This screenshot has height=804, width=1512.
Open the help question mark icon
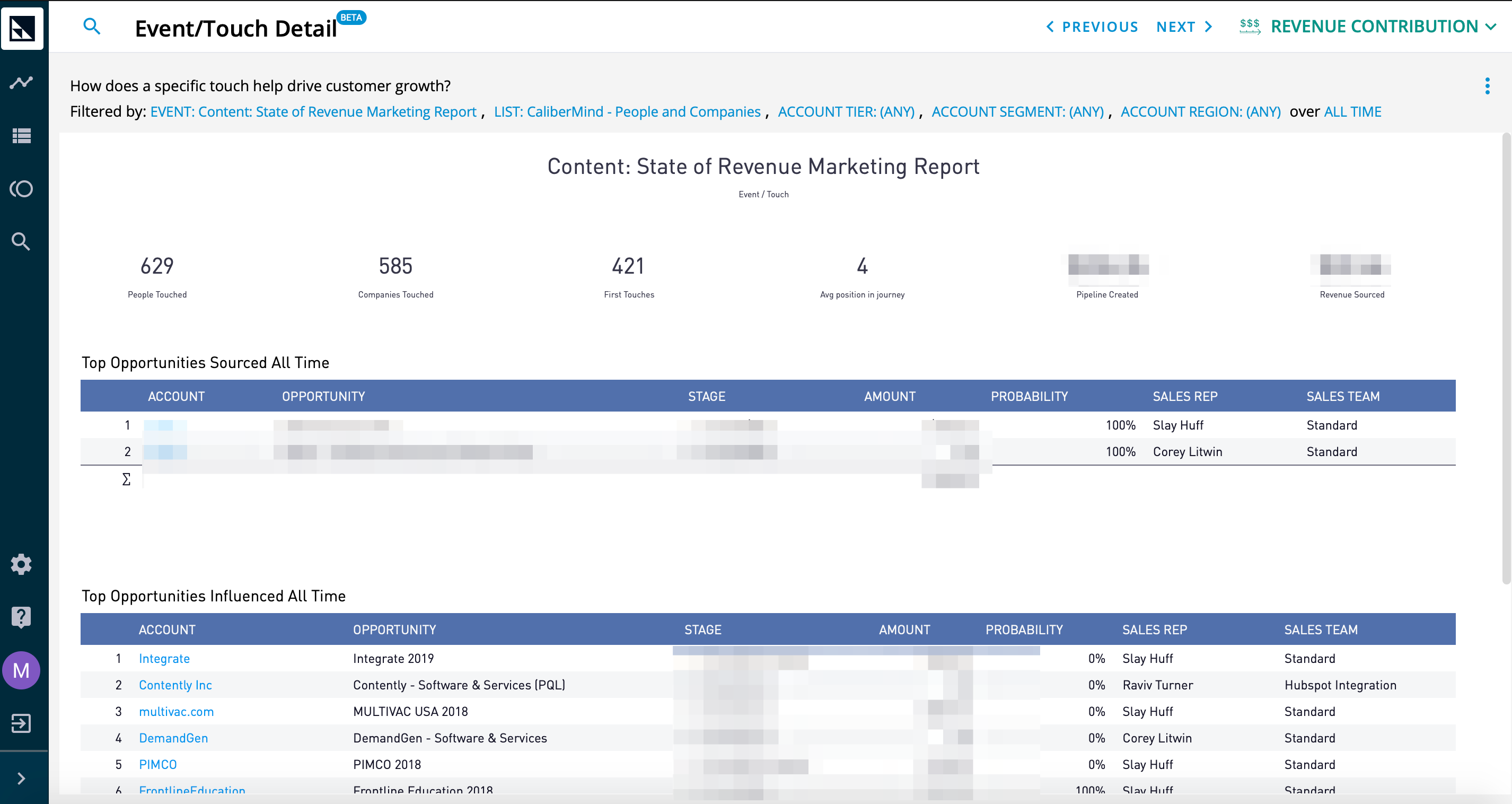pyautogui.click(x=21, y=617)
